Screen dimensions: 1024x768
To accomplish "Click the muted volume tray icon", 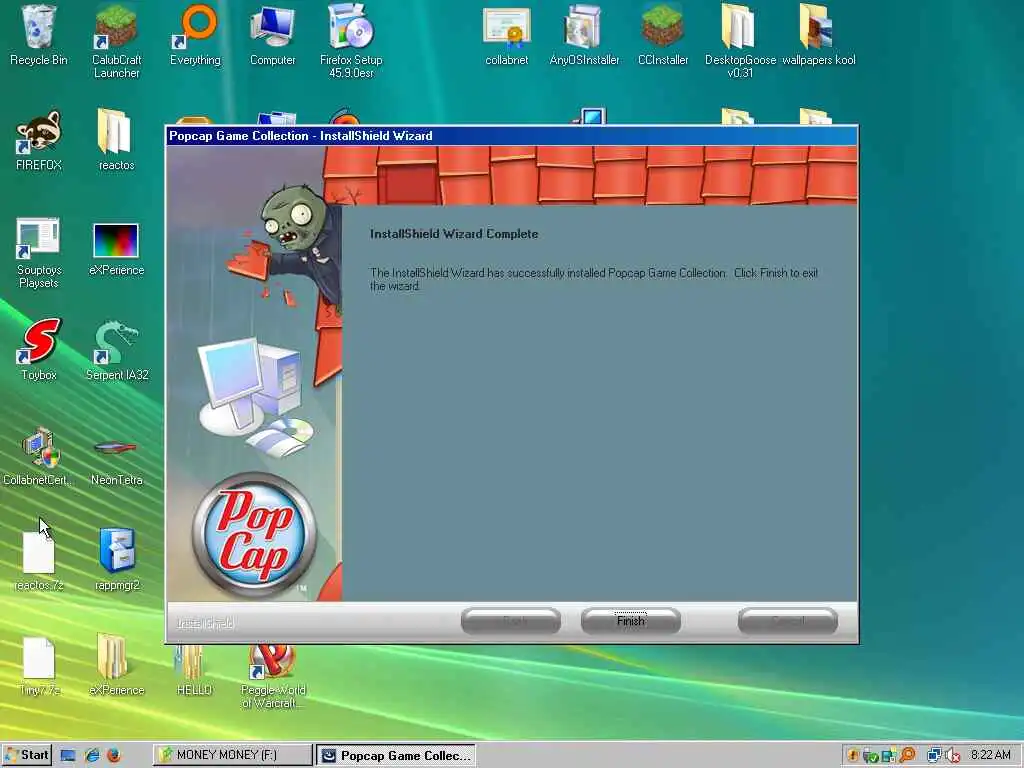I will click(x=953, y=756).
